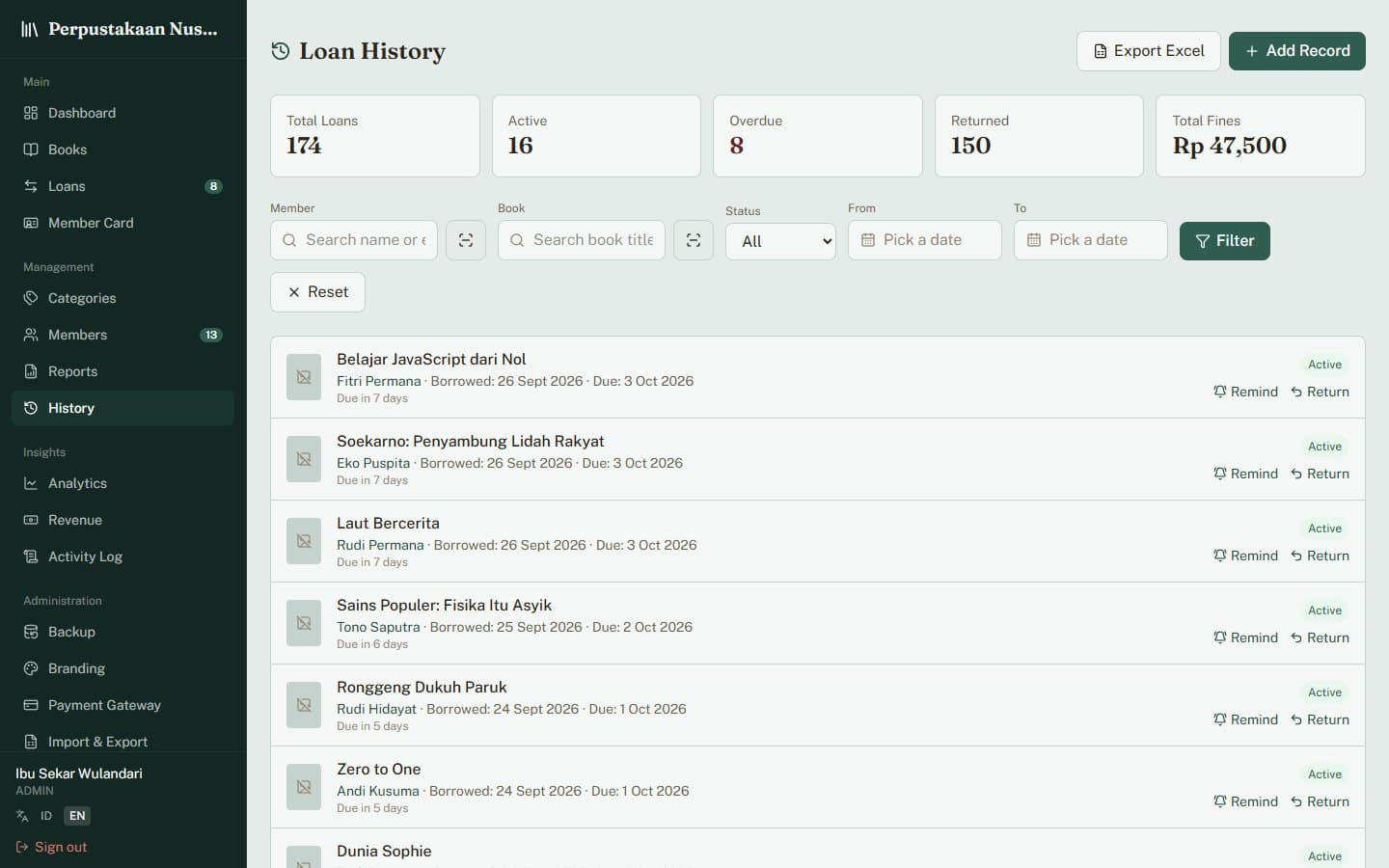
Task: Switch interface language to ID
Action: pyautogui.click(x=46, y=816)
